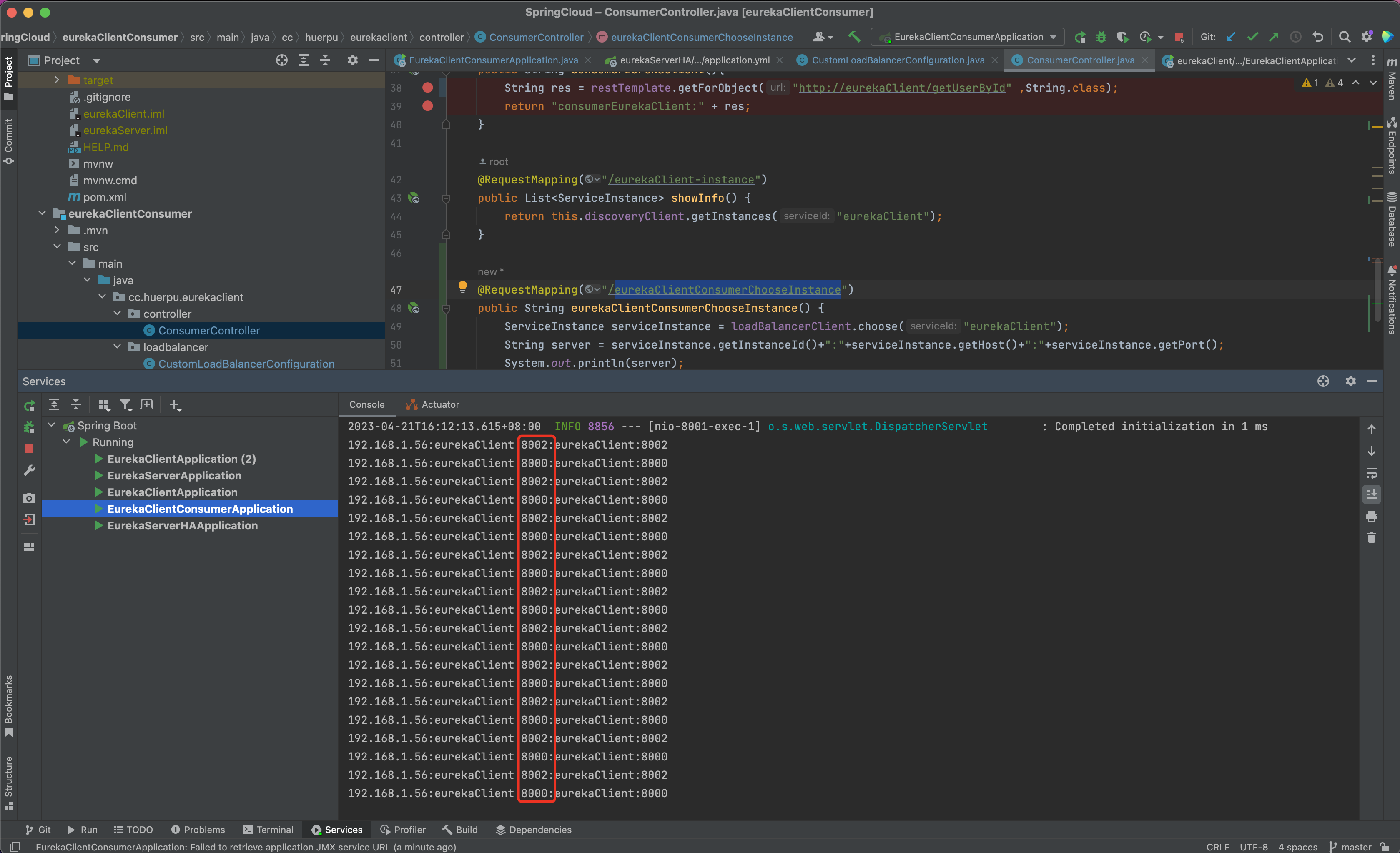Screen dimensions: 1400x853
Task: Click Git commit checkmark icon
Action: click(x=1252, y=37)
